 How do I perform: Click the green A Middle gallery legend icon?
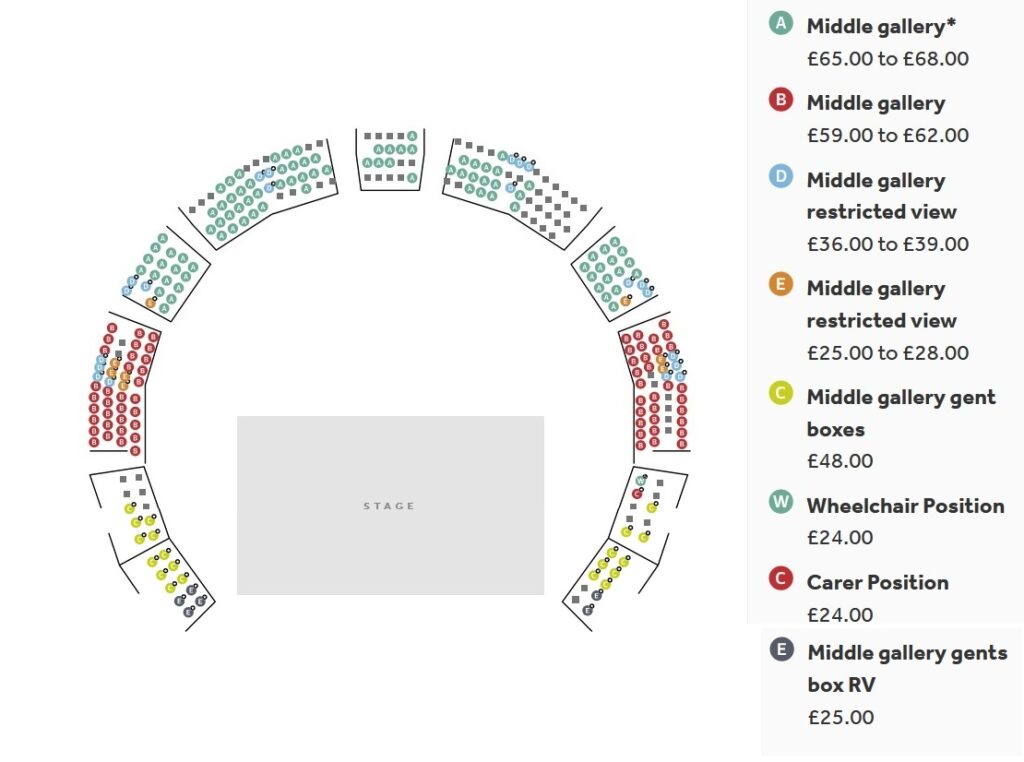click(x=780, y=24)
